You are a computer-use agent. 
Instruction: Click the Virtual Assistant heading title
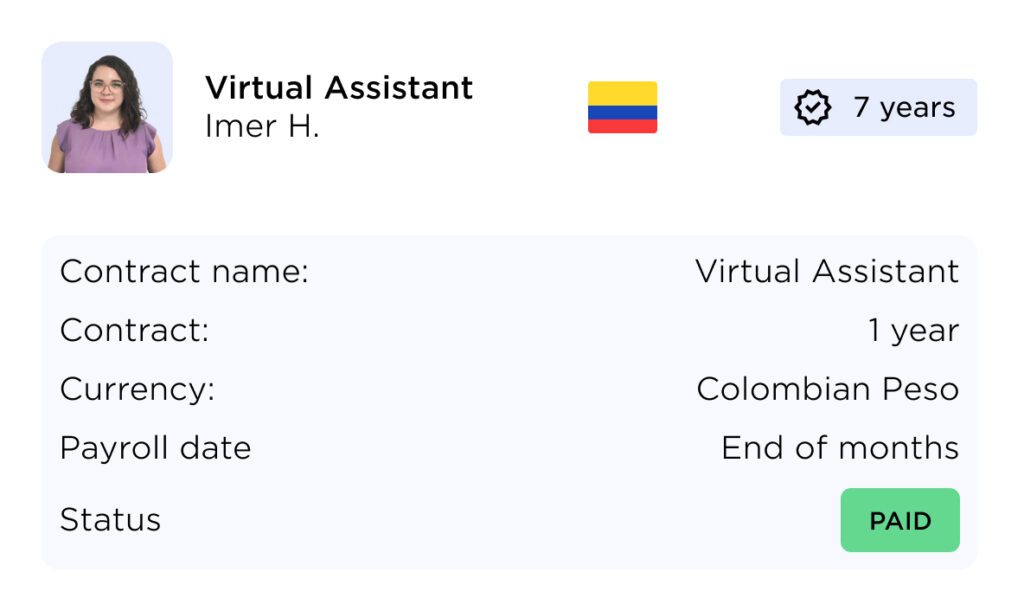(339, 88)
